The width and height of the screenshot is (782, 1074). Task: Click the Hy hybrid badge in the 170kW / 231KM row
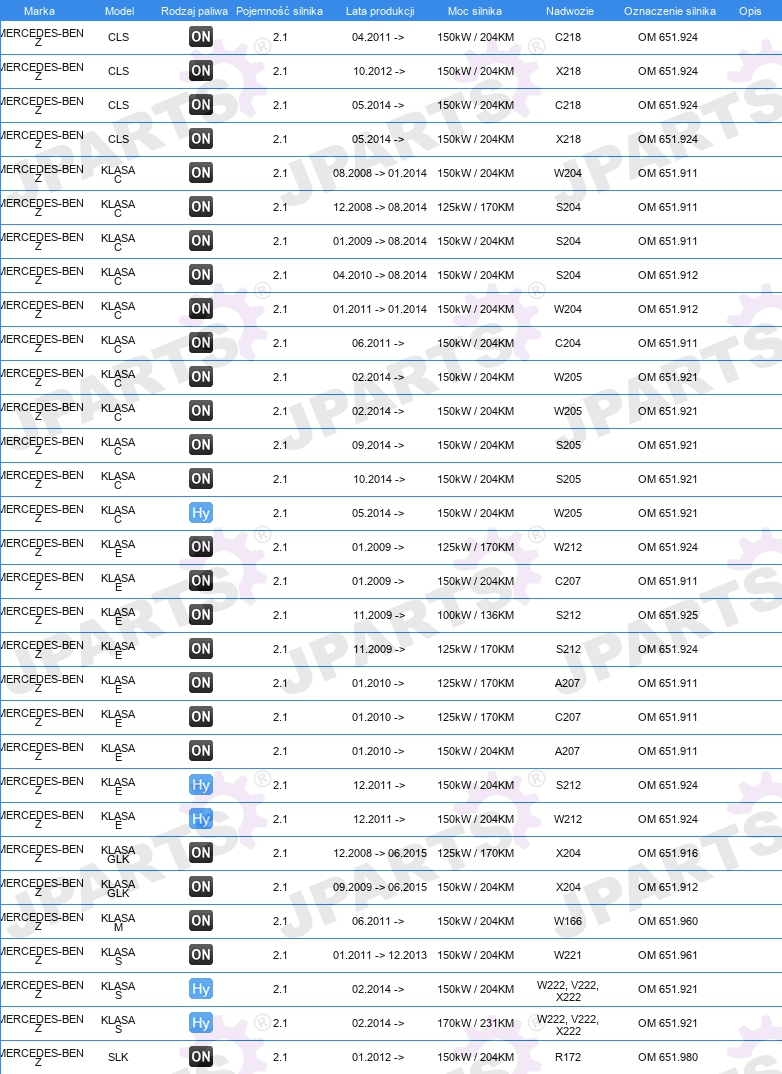pos(201,1023)
